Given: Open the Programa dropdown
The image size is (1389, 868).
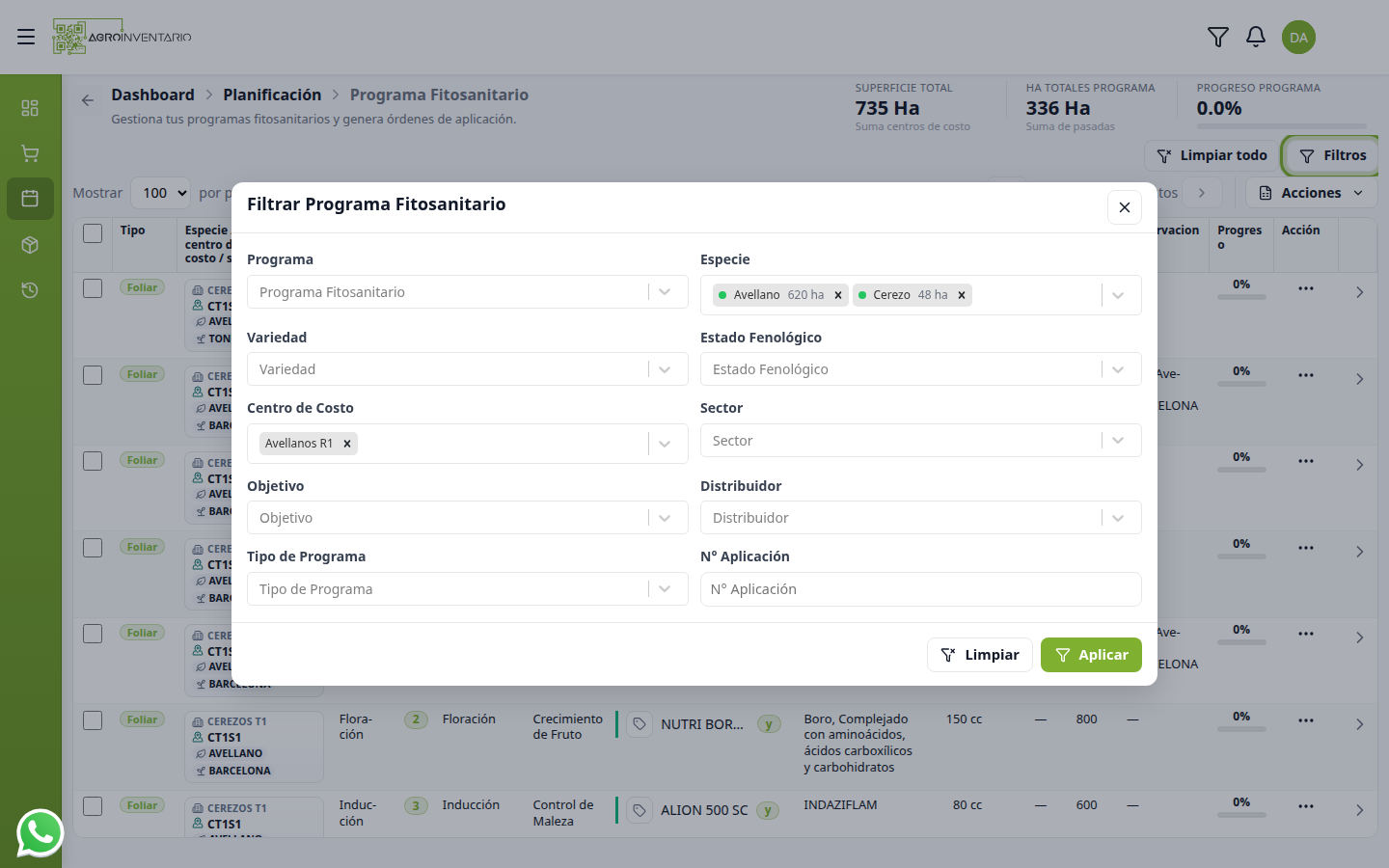Looking at the screenshot, I should click(x=468, y=292).
